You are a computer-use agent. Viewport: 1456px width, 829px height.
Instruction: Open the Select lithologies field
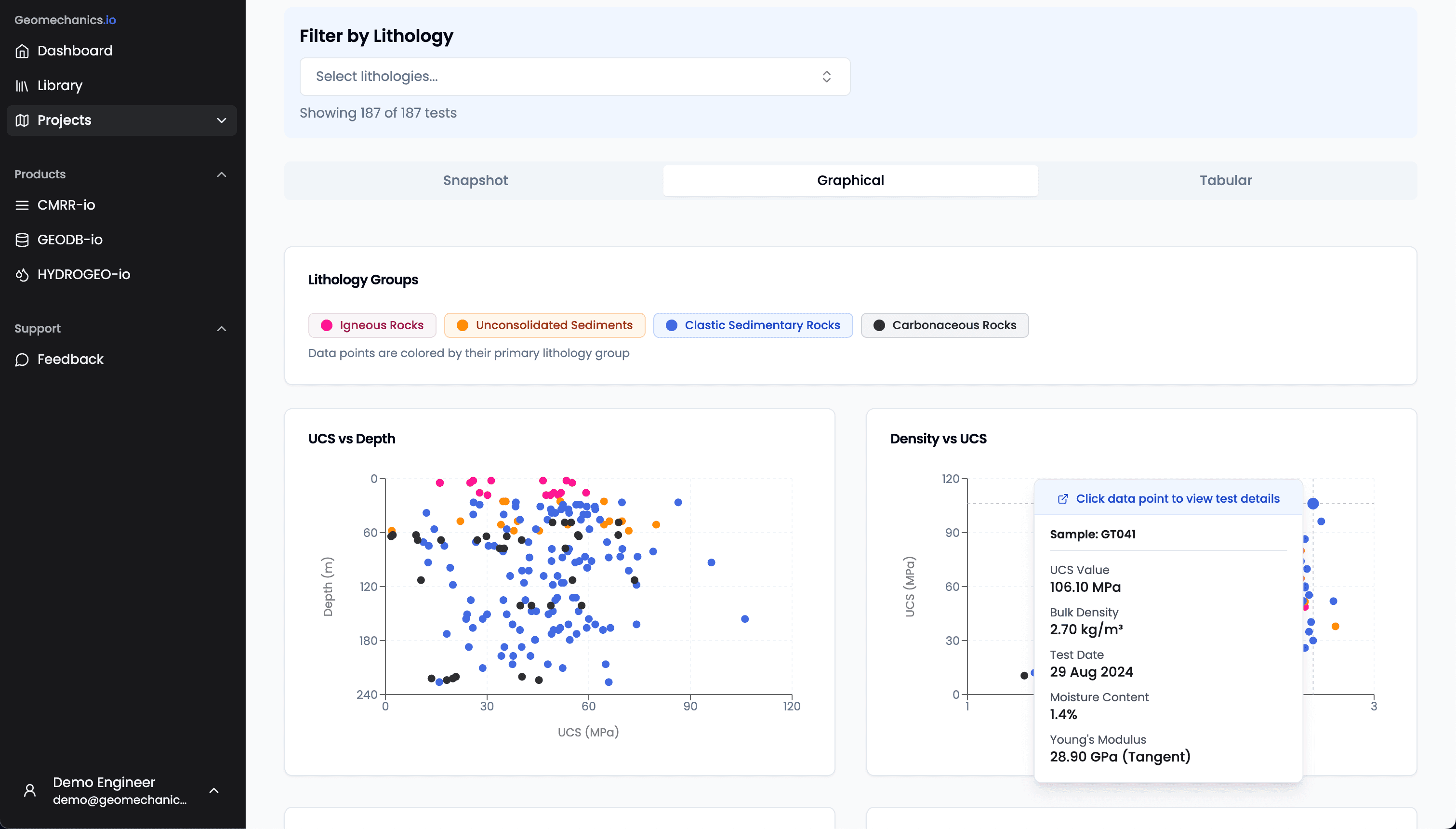575,76
